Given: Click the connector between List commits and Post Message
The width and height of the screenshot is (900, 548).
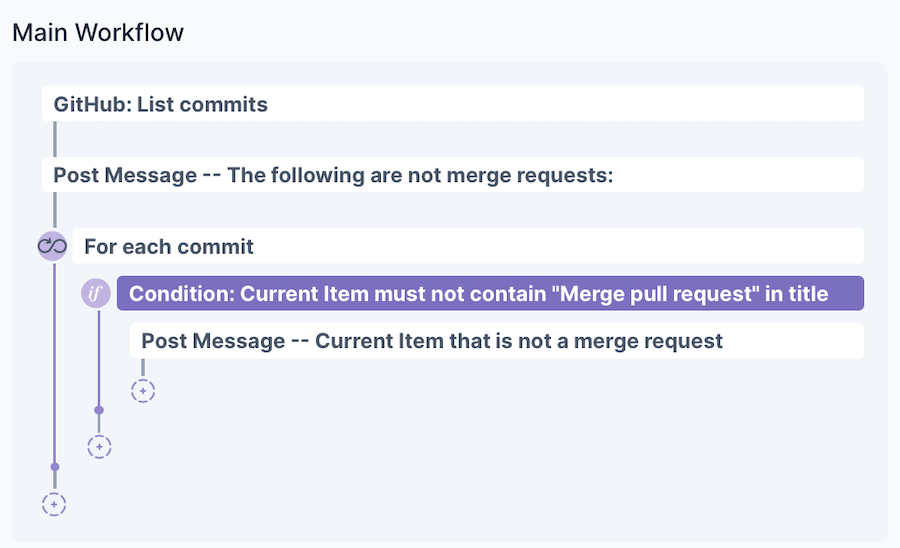Looking at the screenshot, I should tap(54, 139).
